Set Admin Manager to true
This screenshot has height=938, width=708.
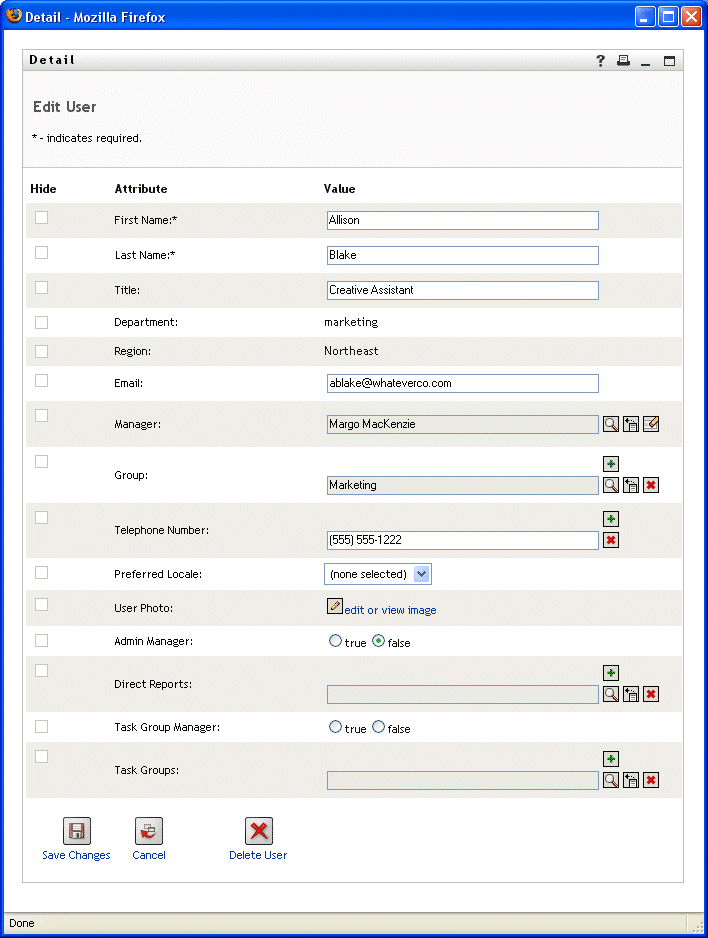tap(335, 642)
